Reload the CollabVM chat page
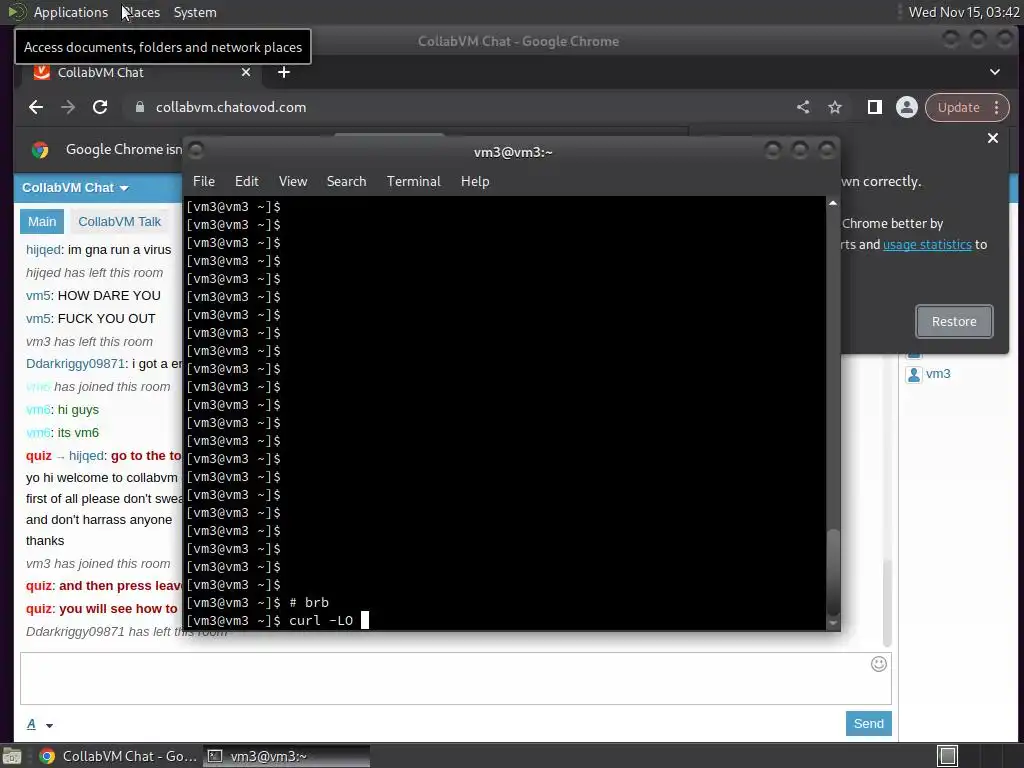Viewport: 1024px width, 768px height. pyautogui.click(x=100, y=107)
